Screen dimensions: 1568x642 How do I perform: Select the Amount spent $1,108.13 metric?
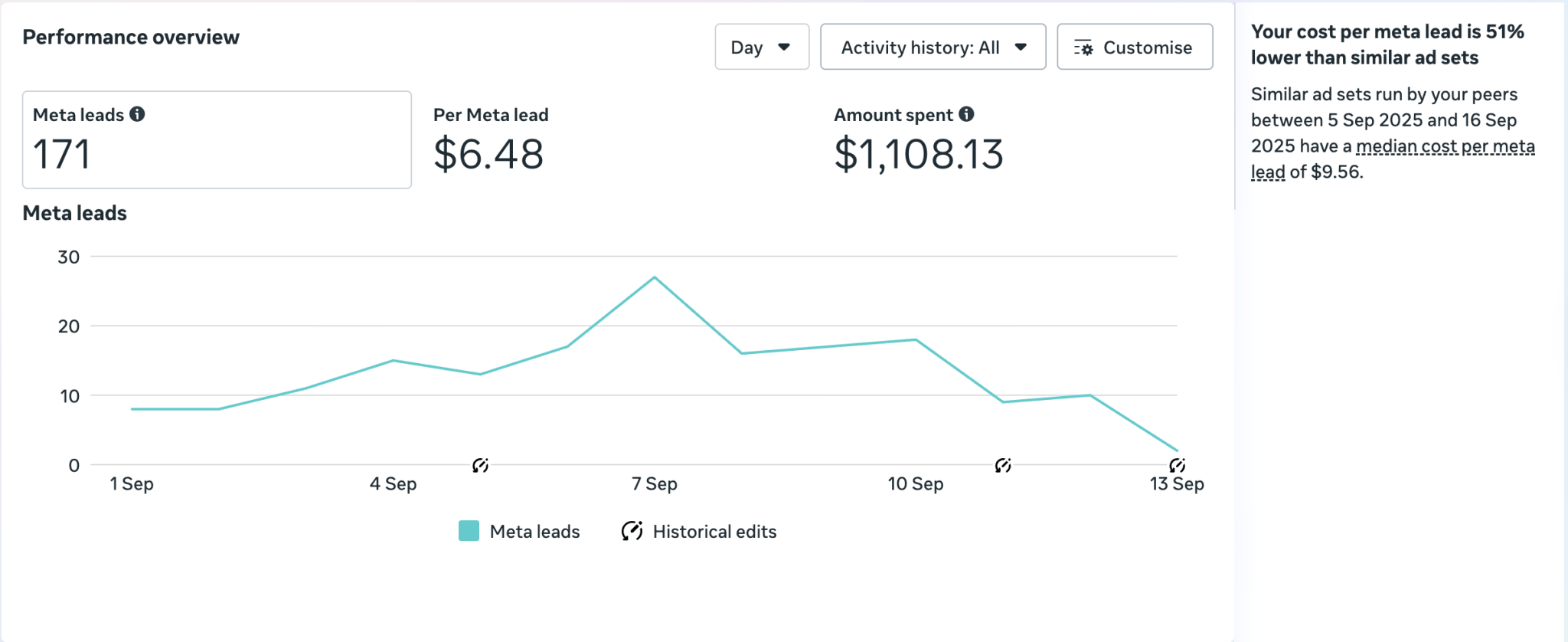[918, 142]
